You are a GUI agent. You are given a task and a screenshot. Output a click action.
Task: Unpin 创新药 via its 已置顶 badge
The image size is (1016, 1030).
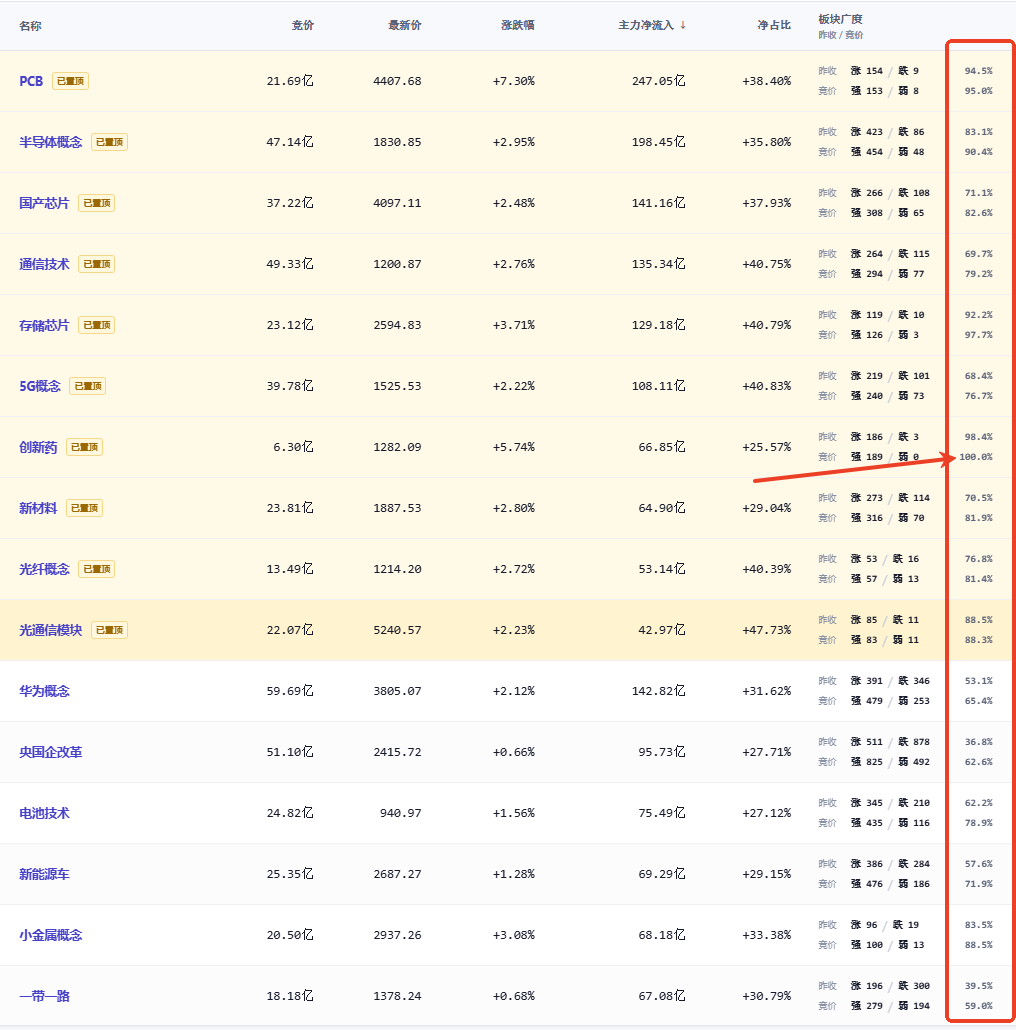pyautogui.click(x=84, y=447)
